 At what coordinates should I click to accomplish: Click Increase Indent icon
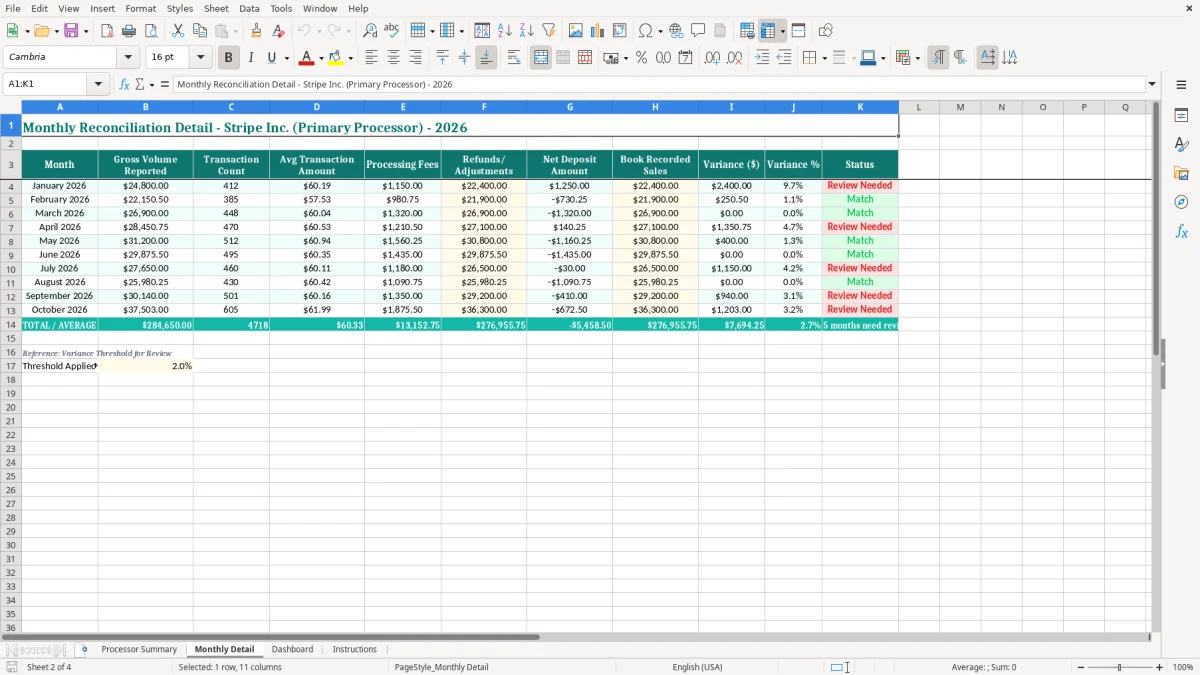point(762,58)
